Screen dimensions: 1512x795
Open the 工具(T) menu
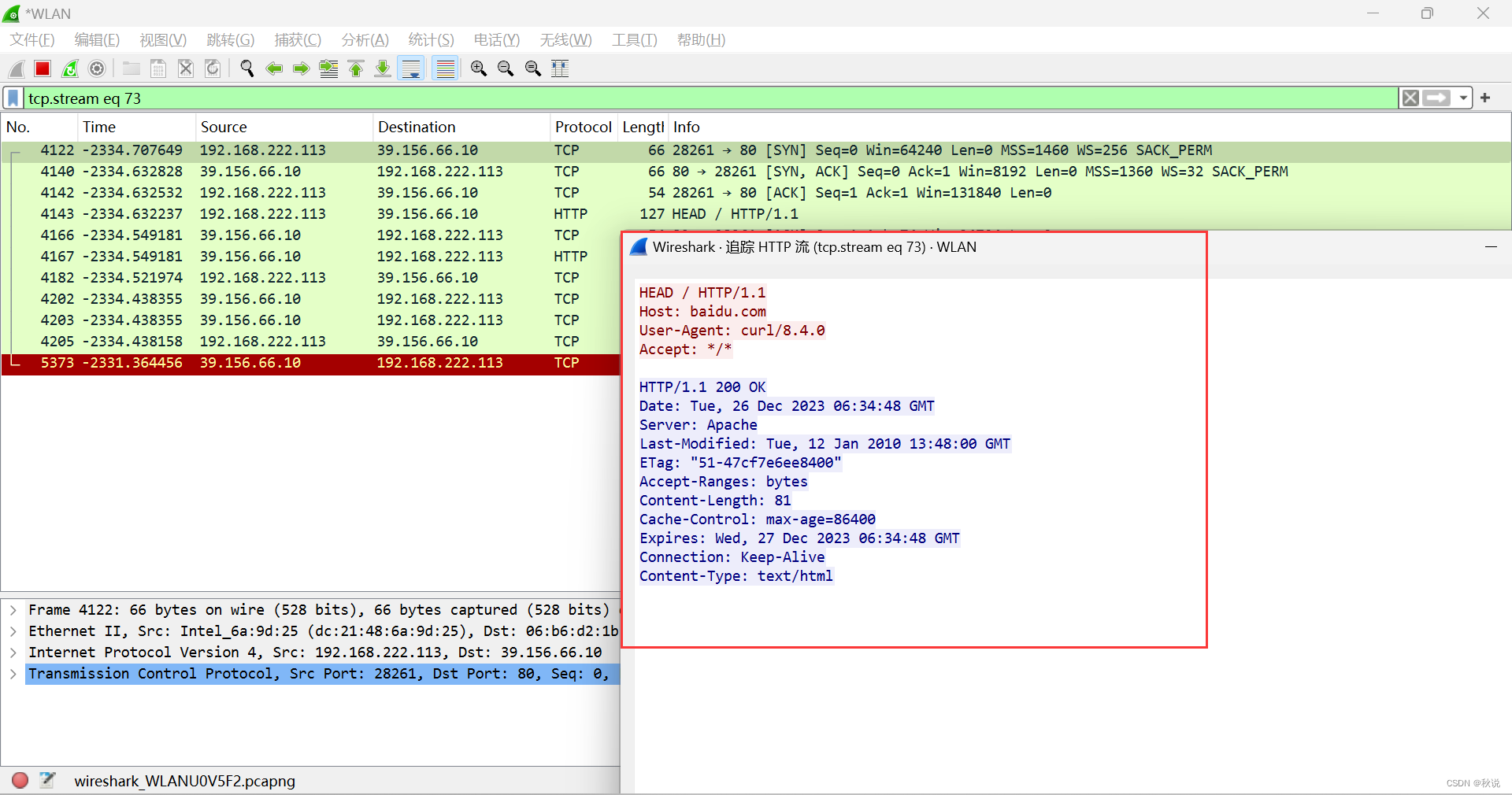[635, 40]
